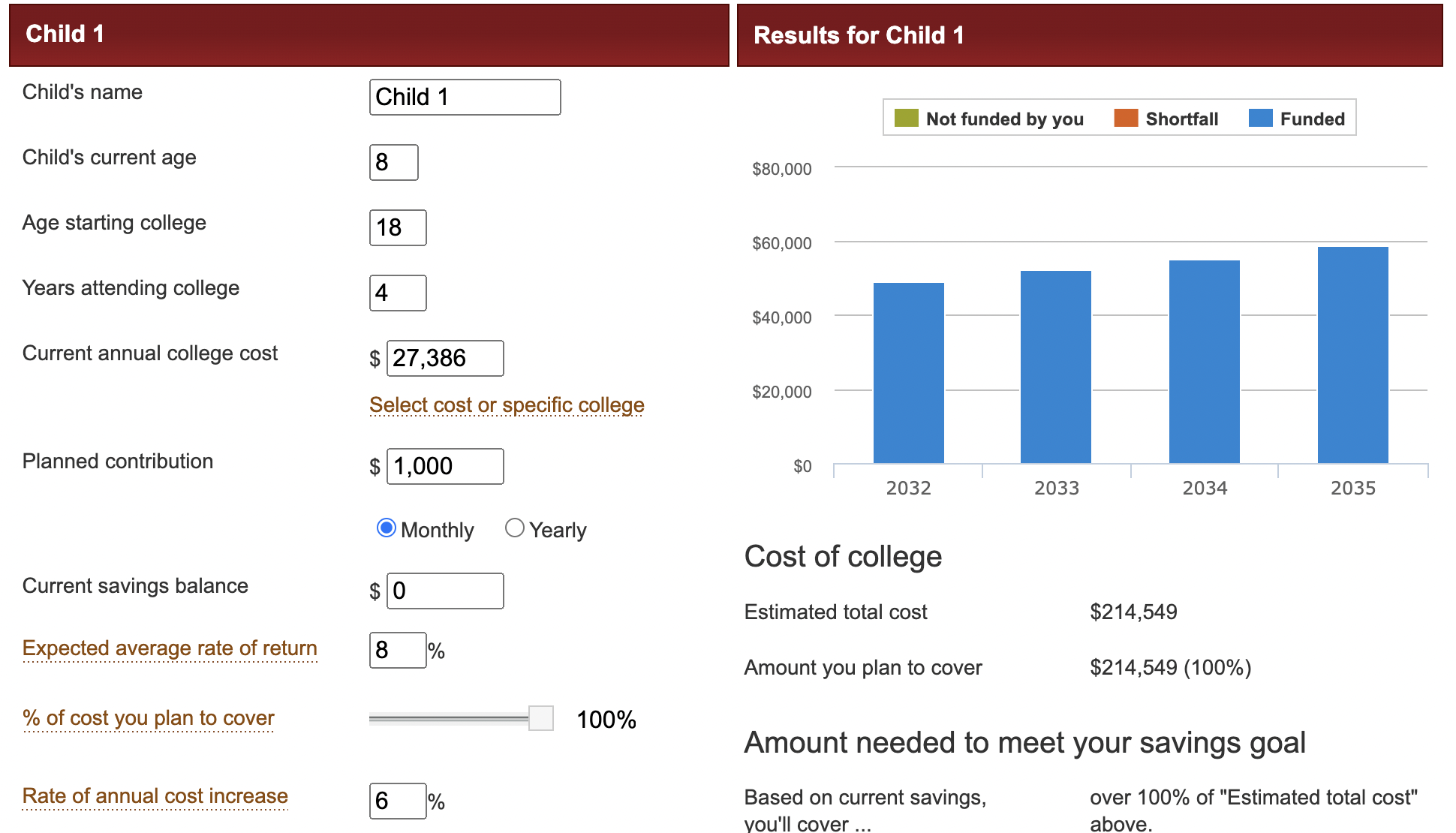The width and height of the screenshot is (1456, 833).
Task: Edit the Age starting college field
Action: click(397, 228)
